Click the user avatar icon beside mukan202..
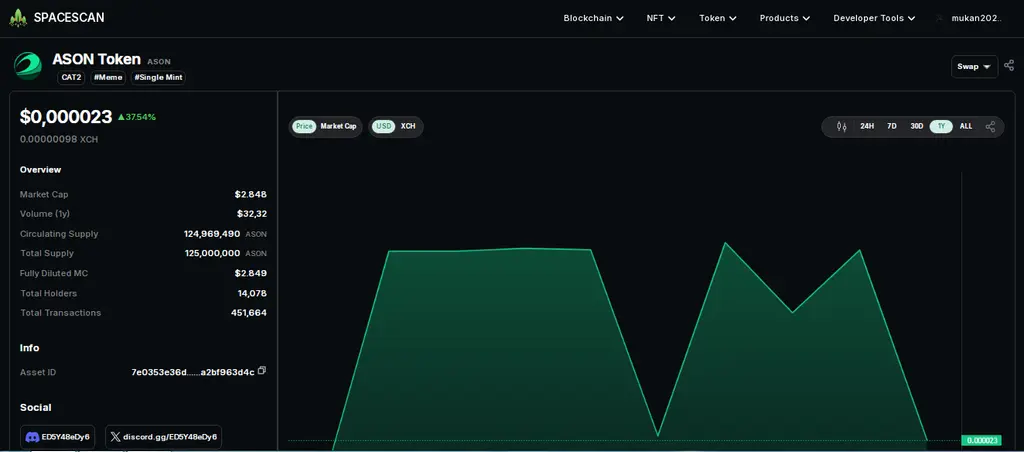The image size is (1024, 452). (940, 18)
